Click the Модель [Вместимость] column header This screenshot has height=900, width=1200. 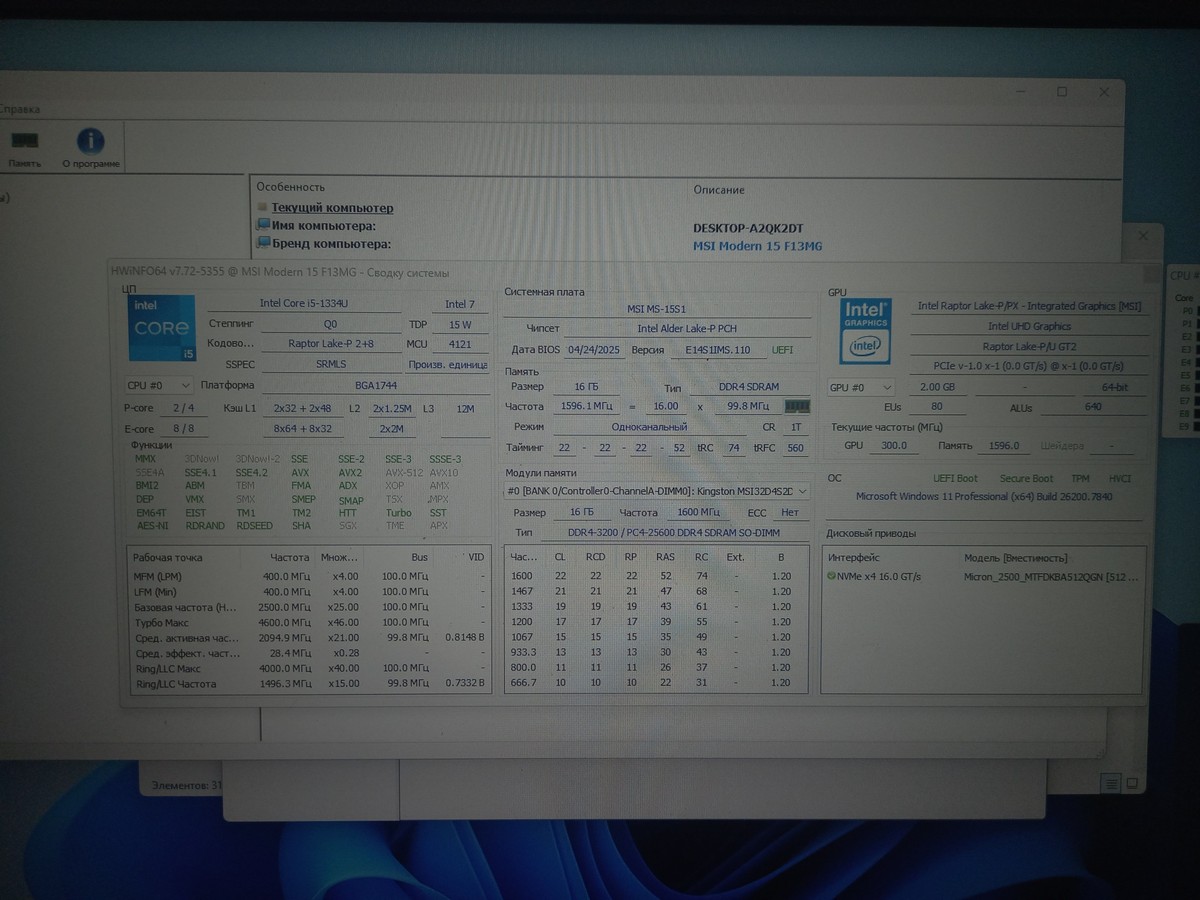pyautogui.click(x=1015, y=558)
